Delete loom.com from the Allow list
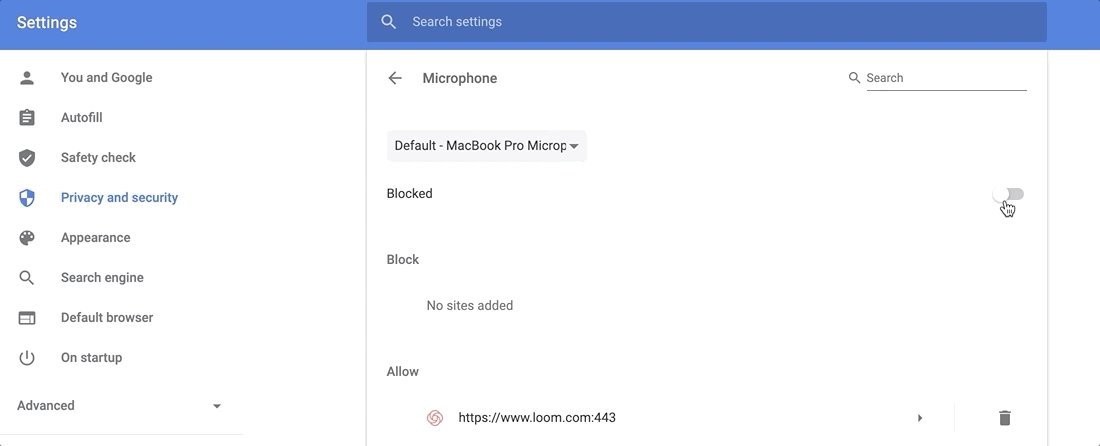 [1005, 418]
